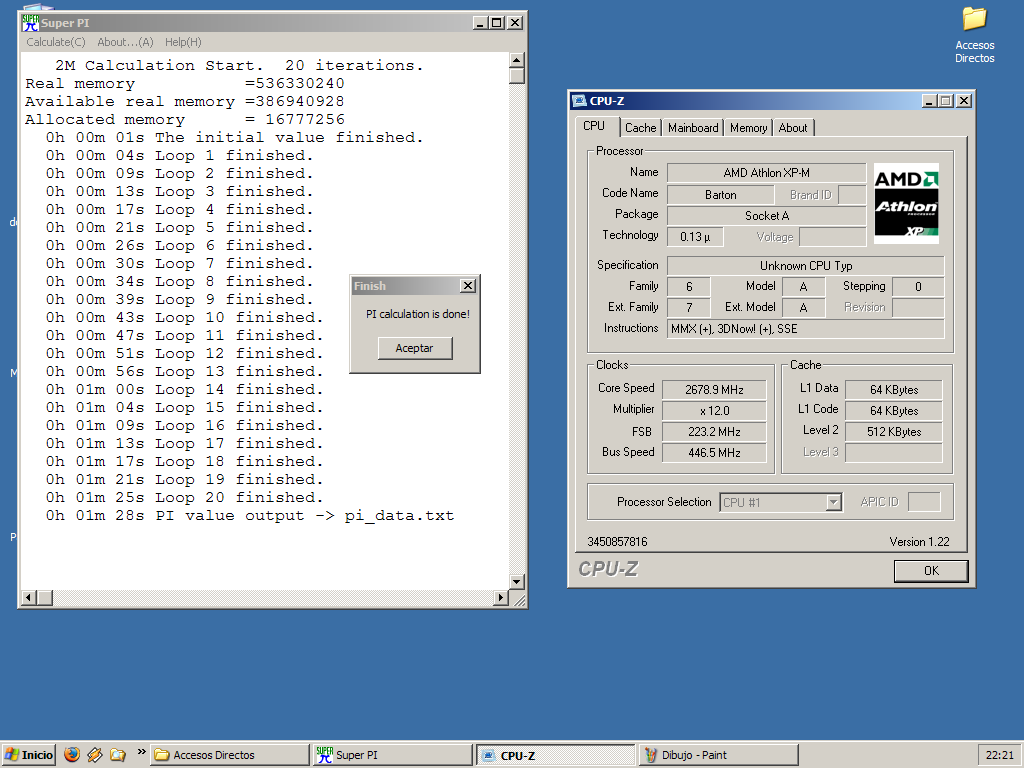Click the CPU-Z title bar icon
The image size is (1024, 768).
coord(579,100)
